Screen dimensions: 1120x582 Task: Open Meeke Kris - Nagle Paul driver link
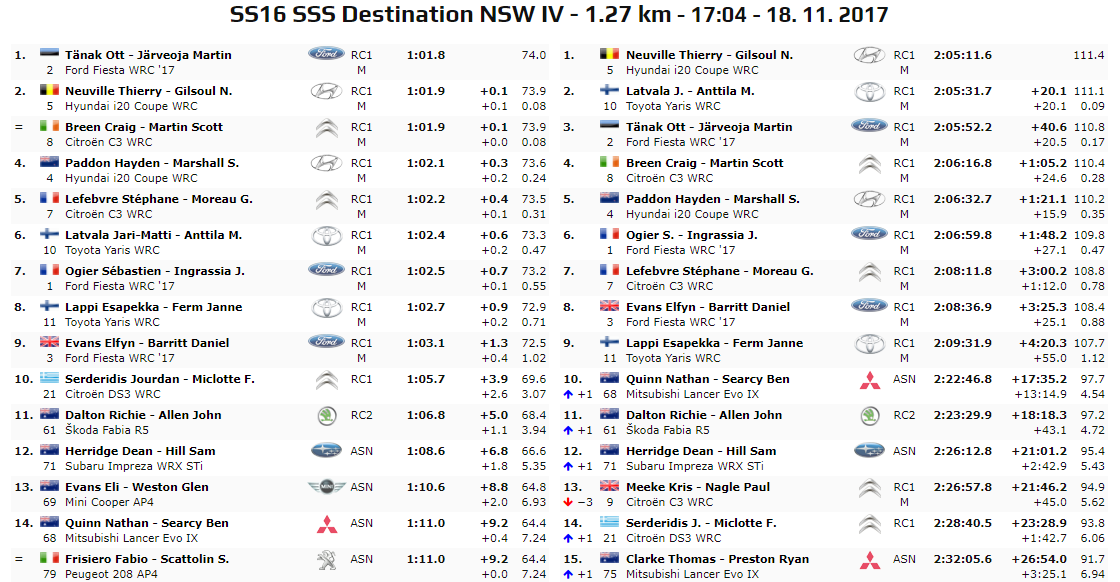click(697, 487)
